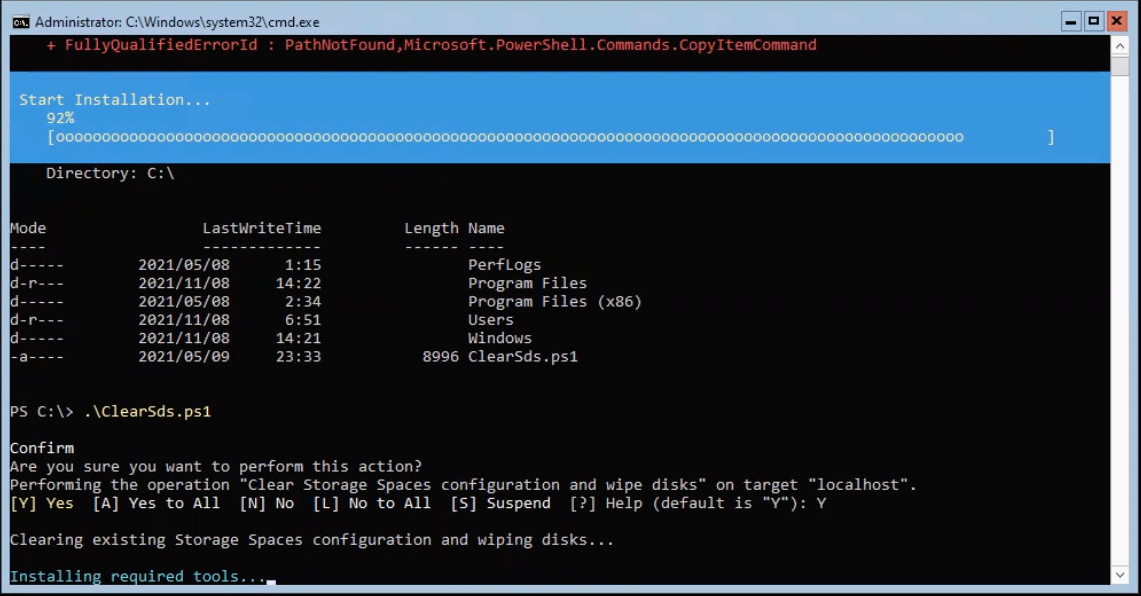Select the 'Users' directory entry
The height and width of the screenshot is (596, 1141).
490,319
